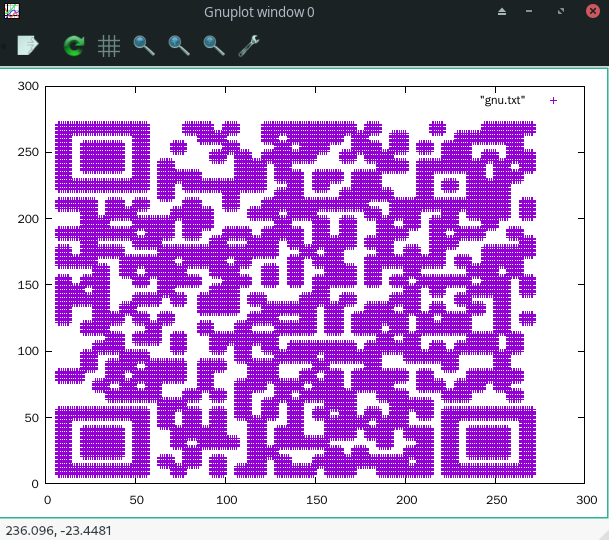Open configuration with the wrench icon
The image size is (609, 540).
click(x=249, y=46)
